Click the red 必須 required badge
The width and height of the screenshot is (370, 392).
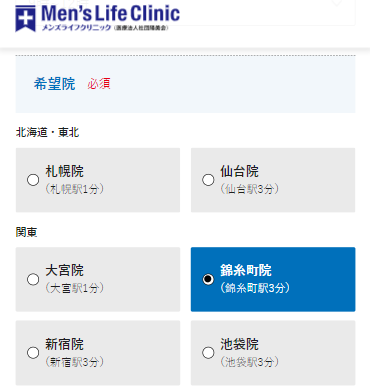[x=99, y=84]
